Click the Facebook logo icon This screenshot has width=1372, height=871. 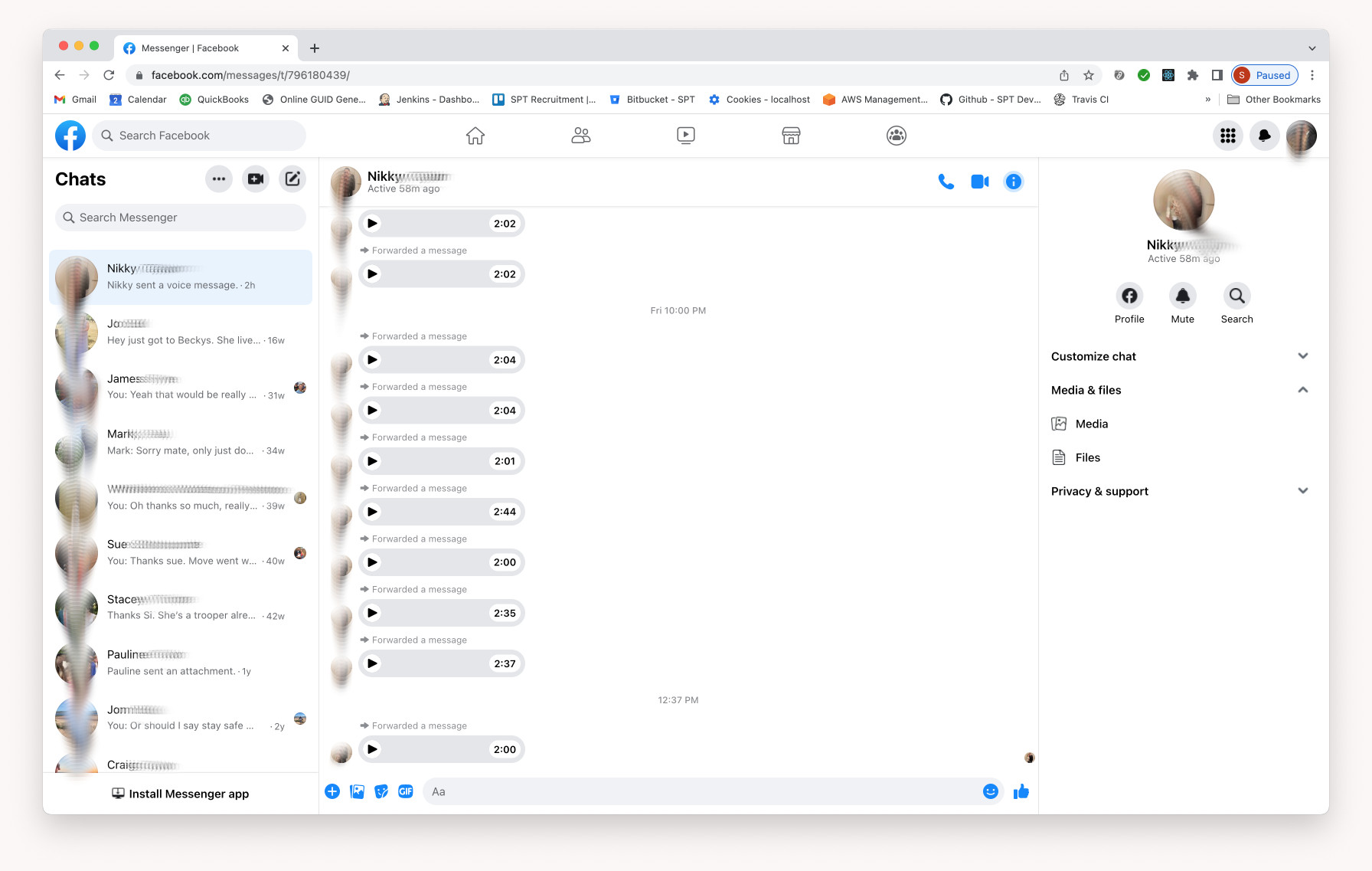70,136
